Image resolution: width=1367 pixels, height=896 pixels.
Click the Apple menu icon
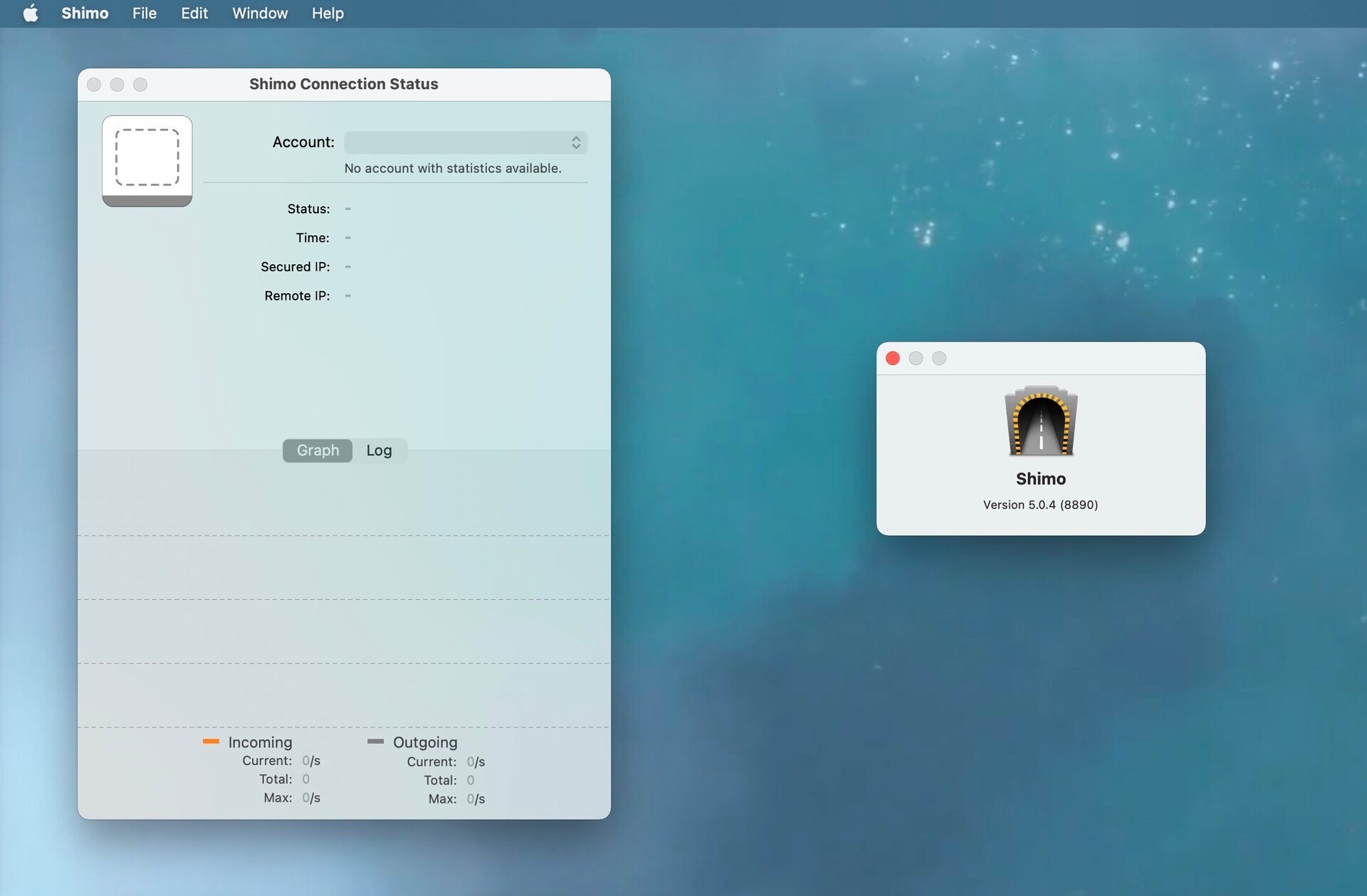coord(30,13)
